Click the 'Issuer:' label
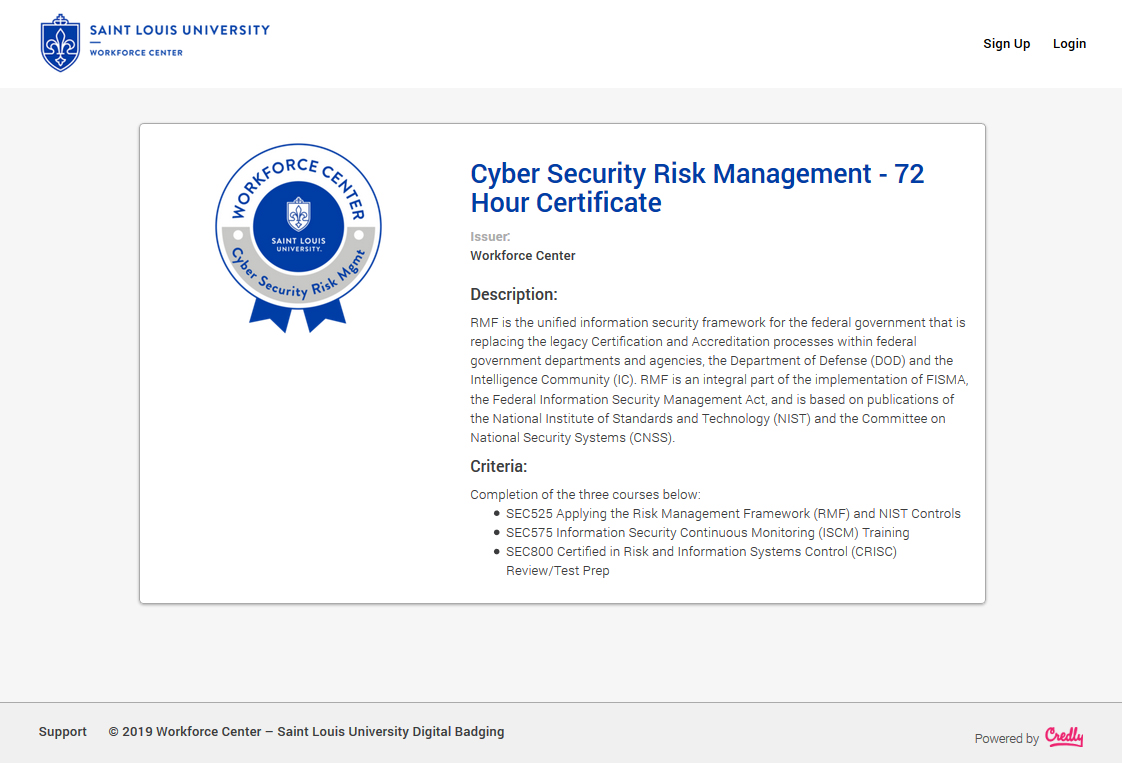The height and width of the screenshot is (763, 1122). [x=490, y=236]
